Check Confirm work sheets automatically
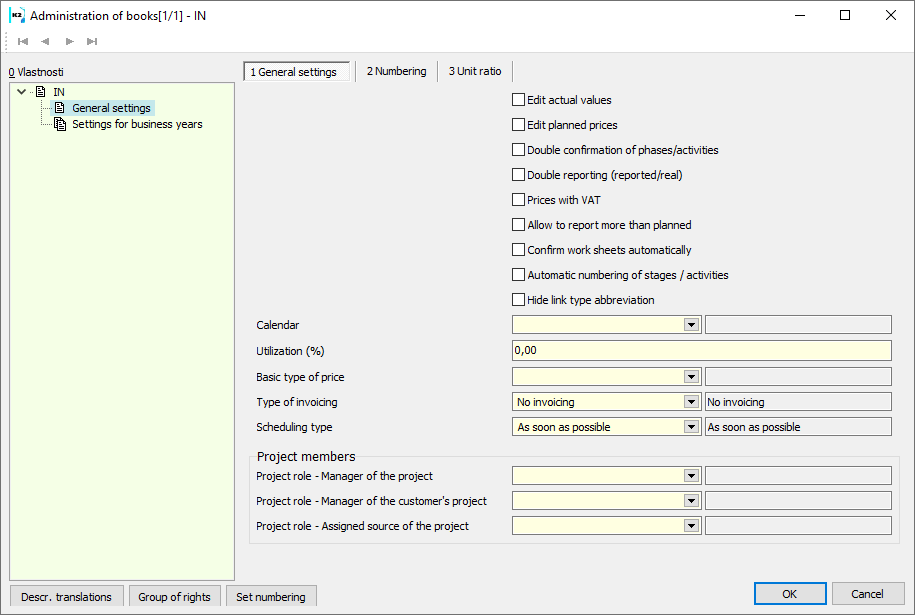The height and width of the screenshot is (615, 915). point(518,250)
